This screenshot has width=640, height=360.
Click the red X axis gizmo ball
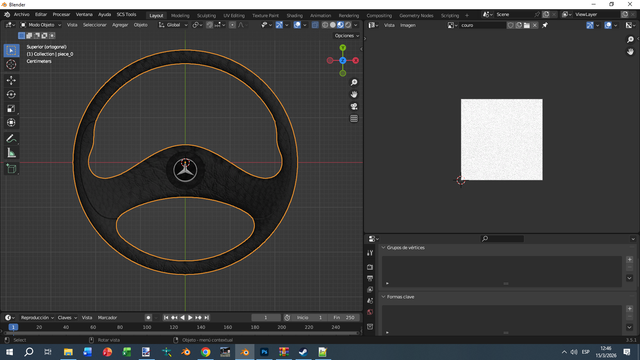point(356,60)
